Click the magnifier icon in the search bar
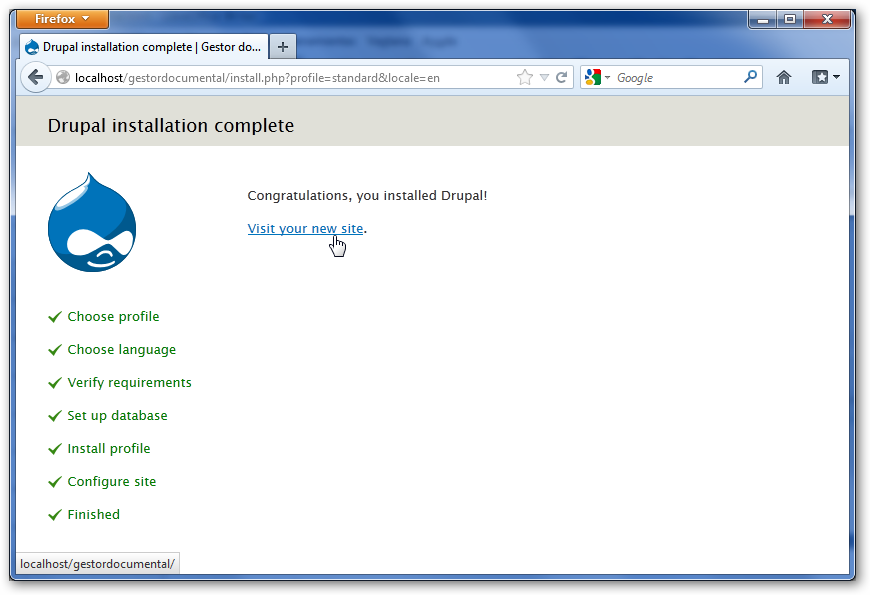This screenshot has height=595, width=870. [x=750, y=77]
